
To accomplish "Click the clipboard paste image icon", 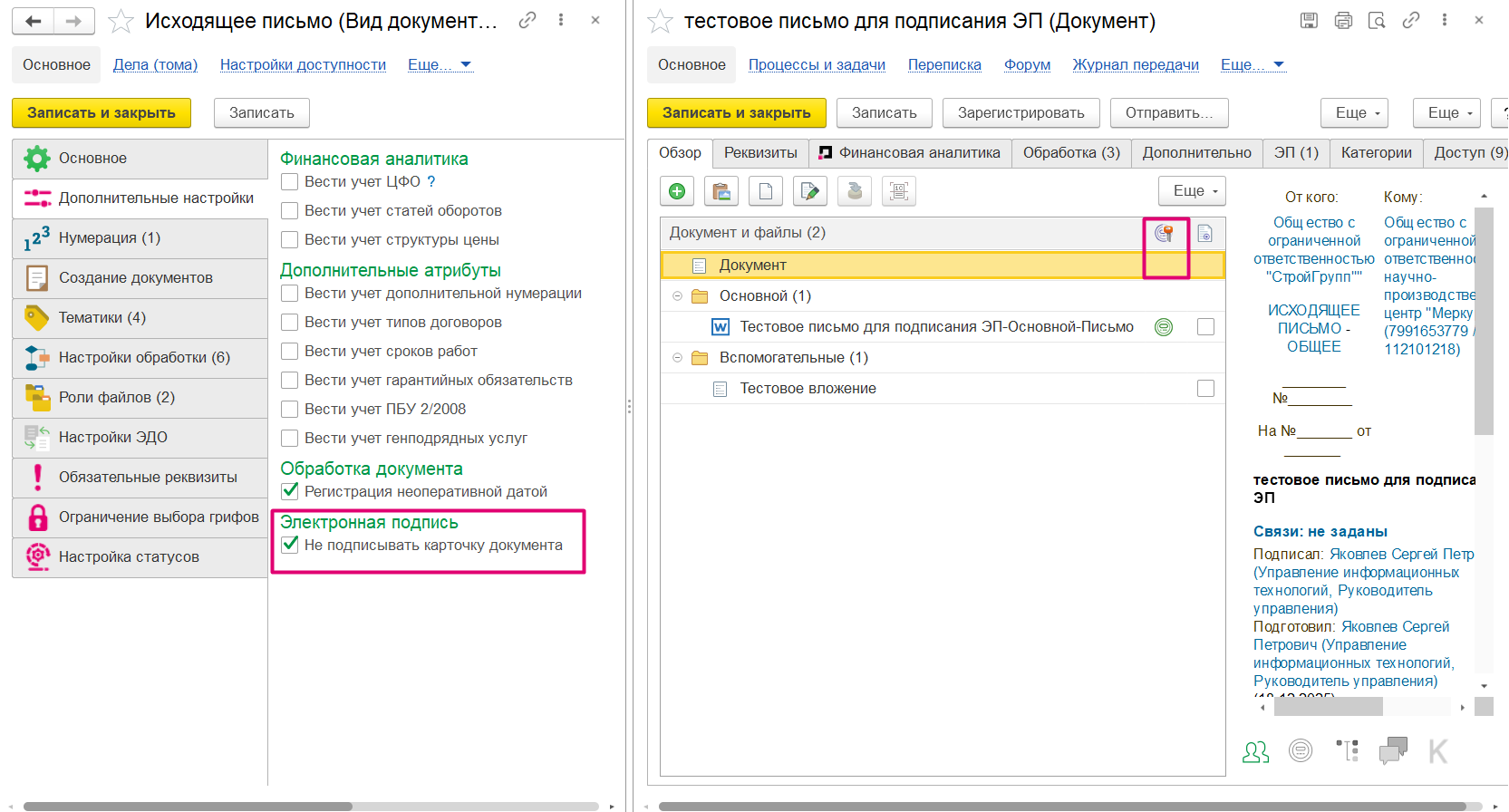I will pyautogui.click(x=721, y=191).
